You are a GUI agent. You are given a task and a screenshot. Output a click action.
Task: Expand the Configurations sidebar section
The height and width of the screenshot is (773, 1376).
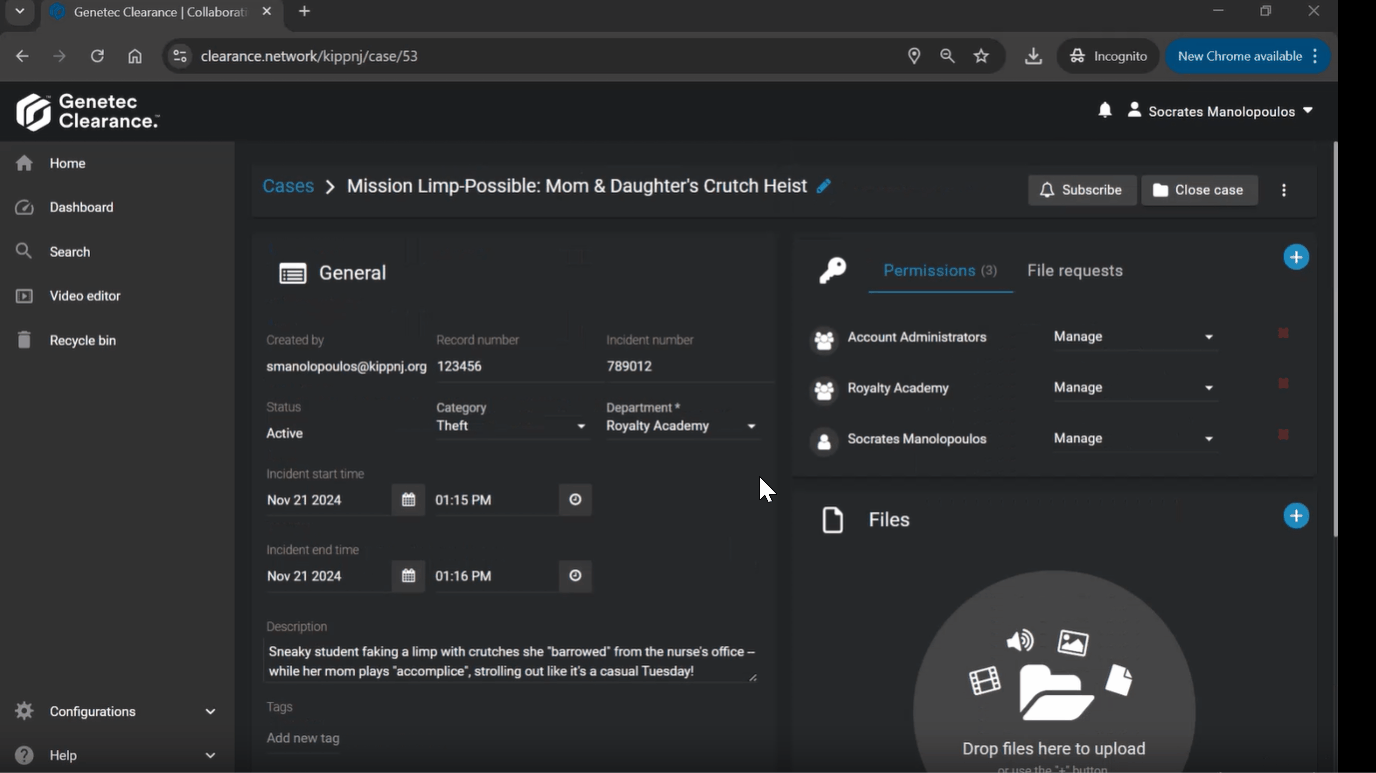(115, 711)
